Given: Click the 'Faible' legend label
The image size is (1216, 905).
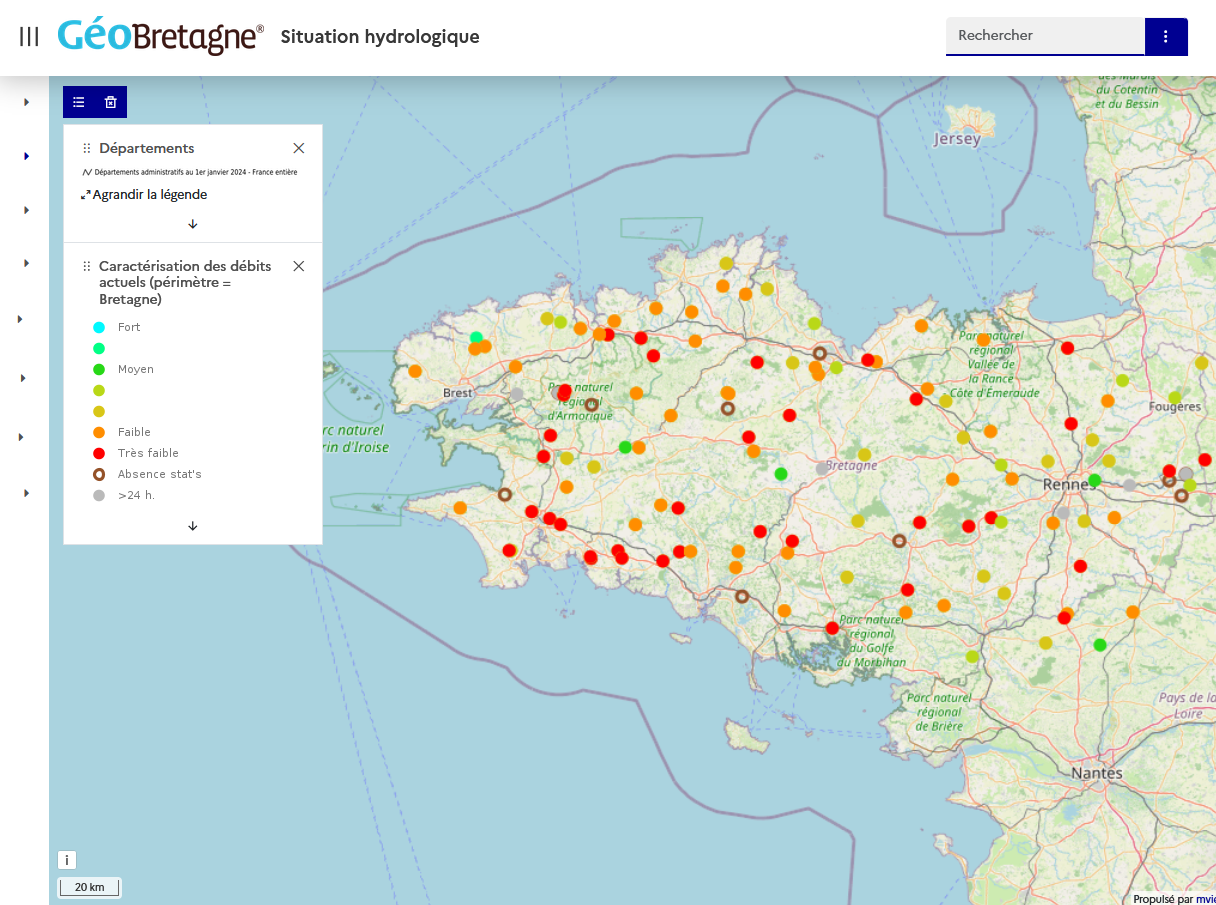Looking at the screenshot, I should [134, 432].
